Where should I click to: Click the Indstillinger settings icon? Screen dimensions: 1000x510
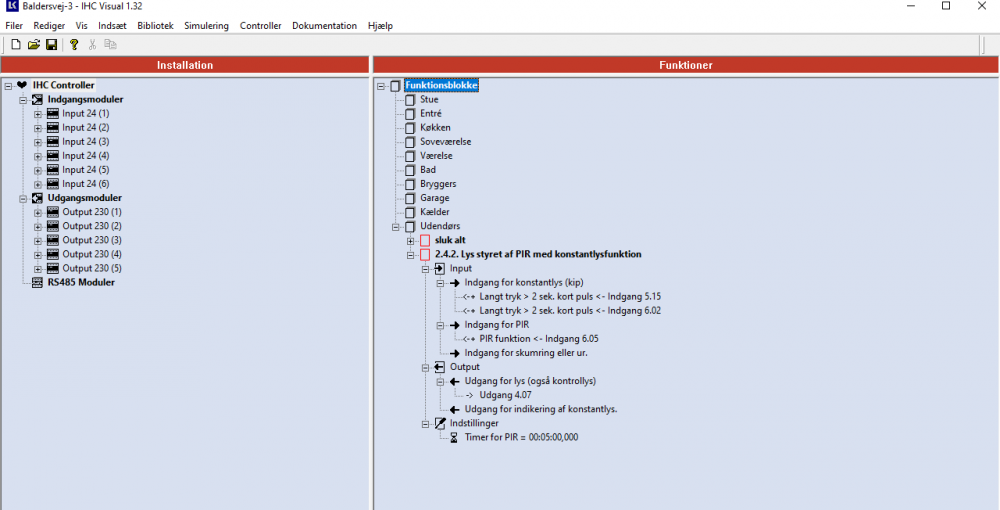(440, 423)
